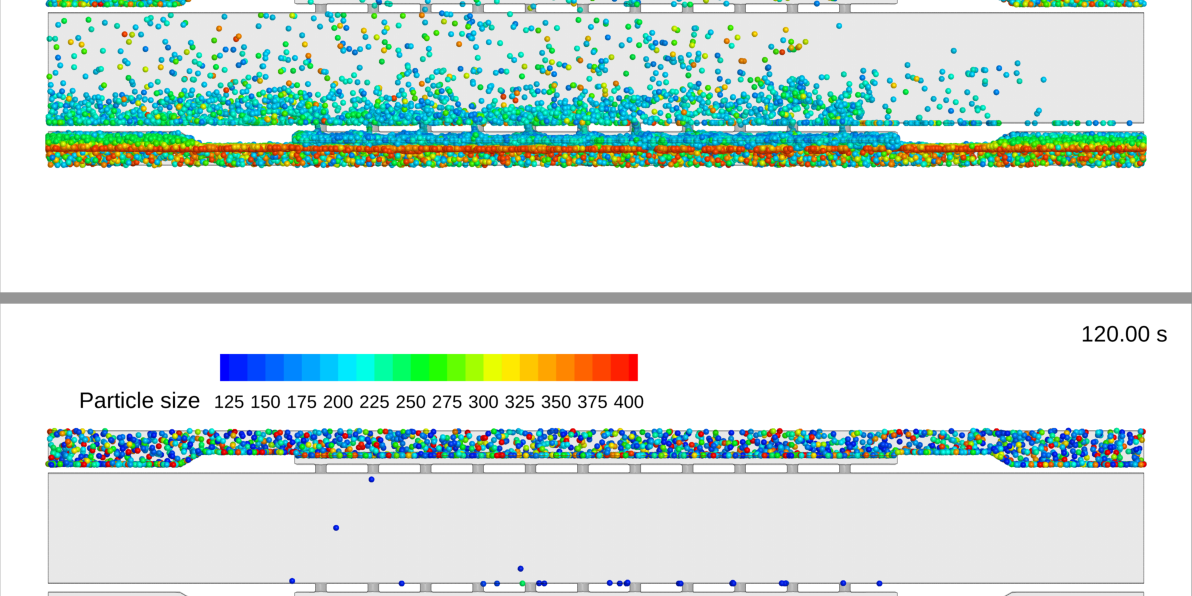
Task: Click the legend value 125
Action: point(229,403)
